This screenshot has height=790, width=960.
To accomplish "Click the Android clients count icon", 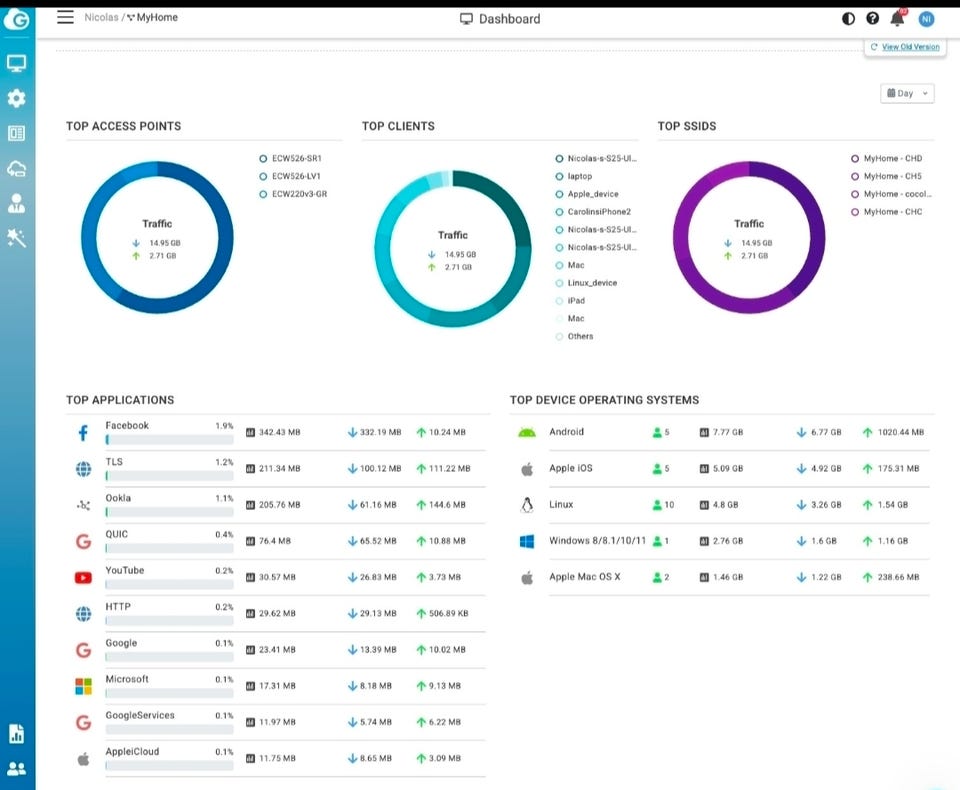I will (x=657, y=432).
